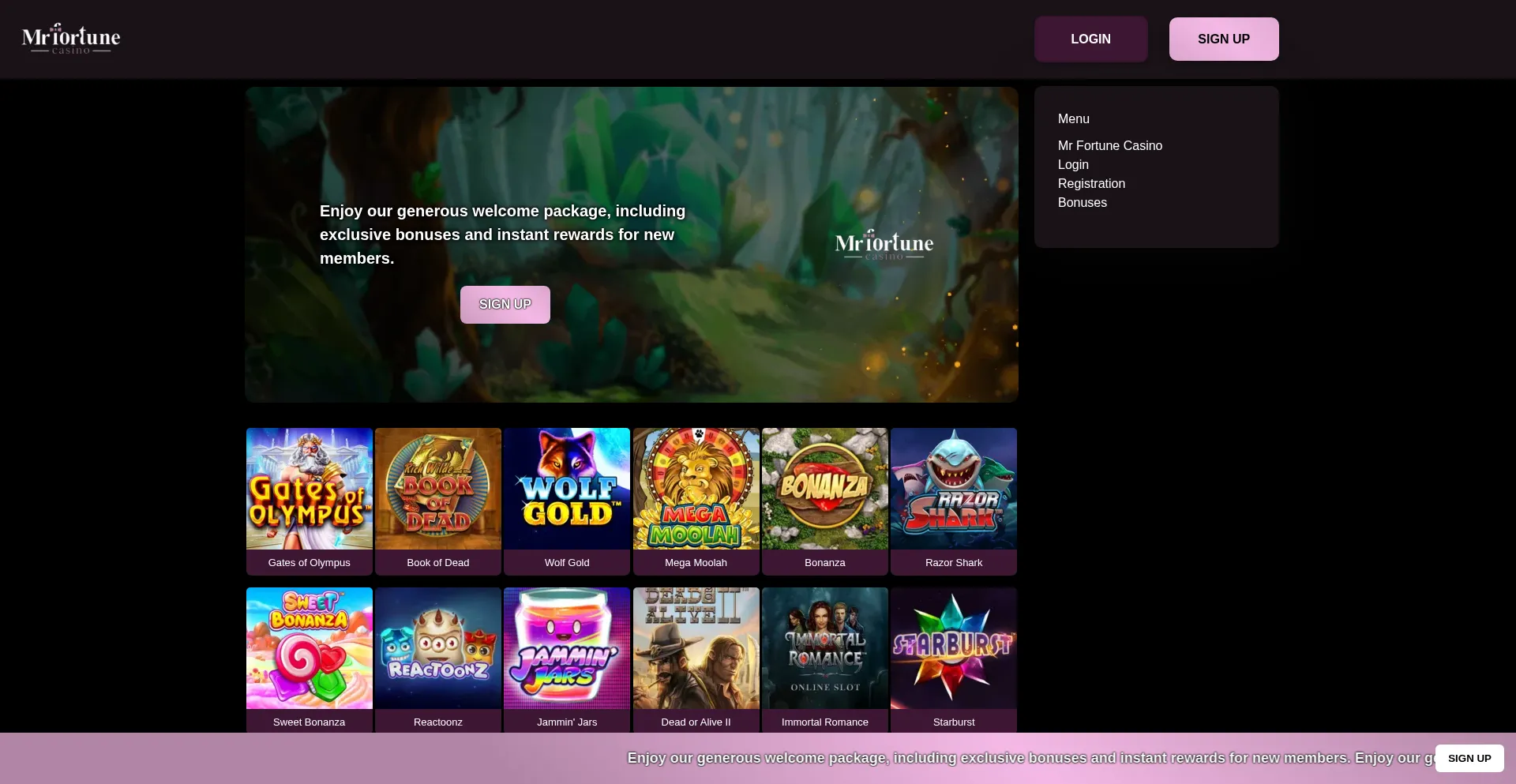Screen dimensions: 1516x784
Task: Open the Dead or Alive II game image
Action: click(696, 648)
